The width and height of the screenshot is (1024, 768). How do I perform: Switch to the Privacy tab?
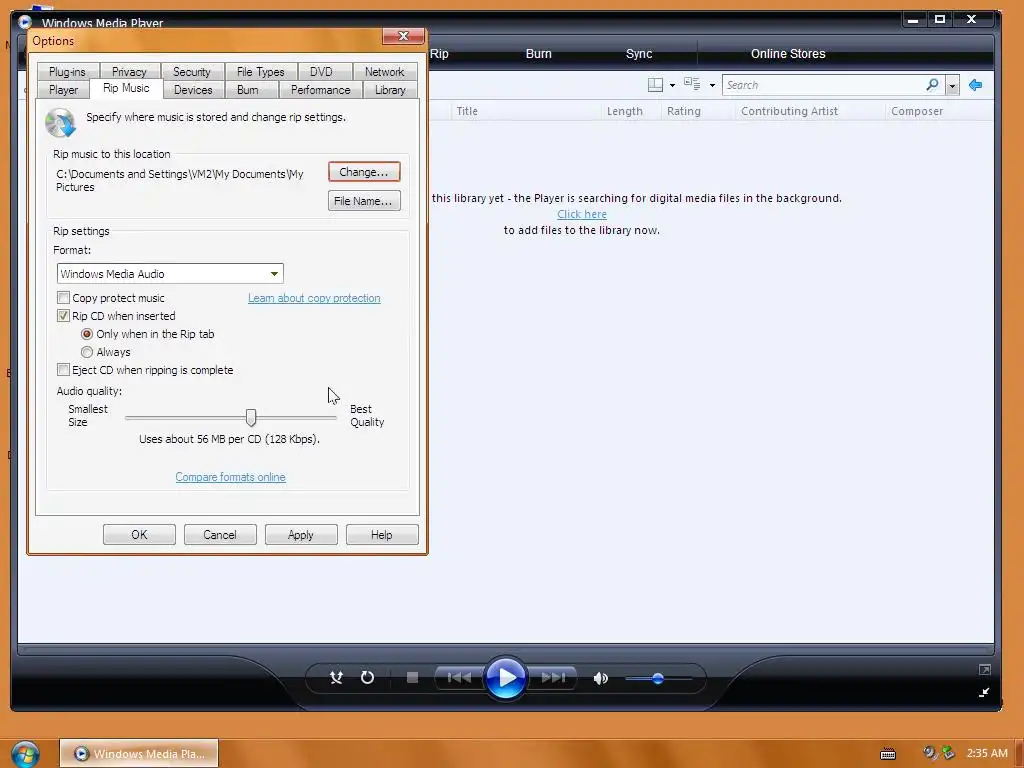(x=129, y=72)
